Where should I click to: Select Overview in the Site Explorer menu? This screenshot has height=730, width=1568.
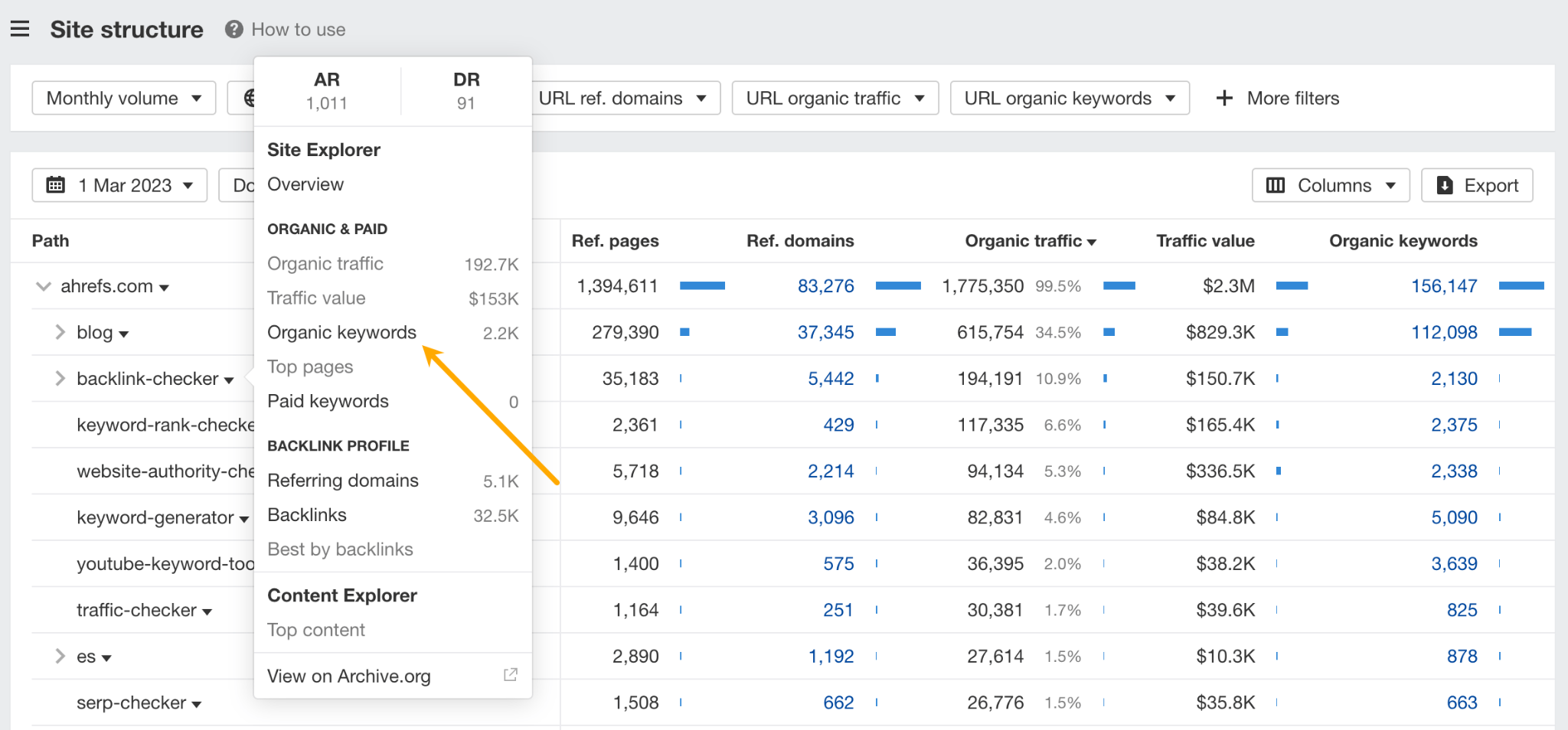[x=305, y=184]
